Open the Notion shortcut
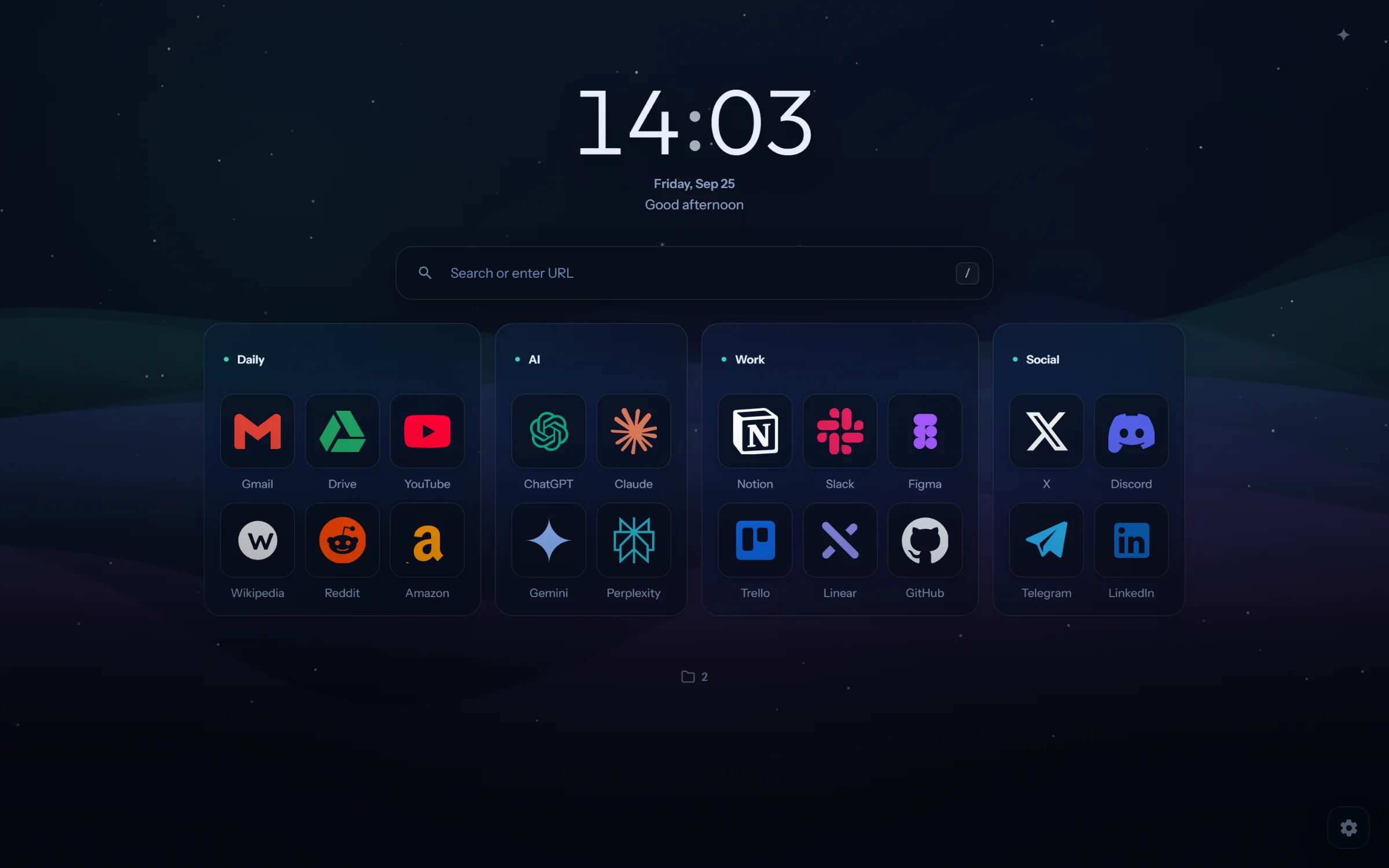1389x868 pixels. (755, 431)
